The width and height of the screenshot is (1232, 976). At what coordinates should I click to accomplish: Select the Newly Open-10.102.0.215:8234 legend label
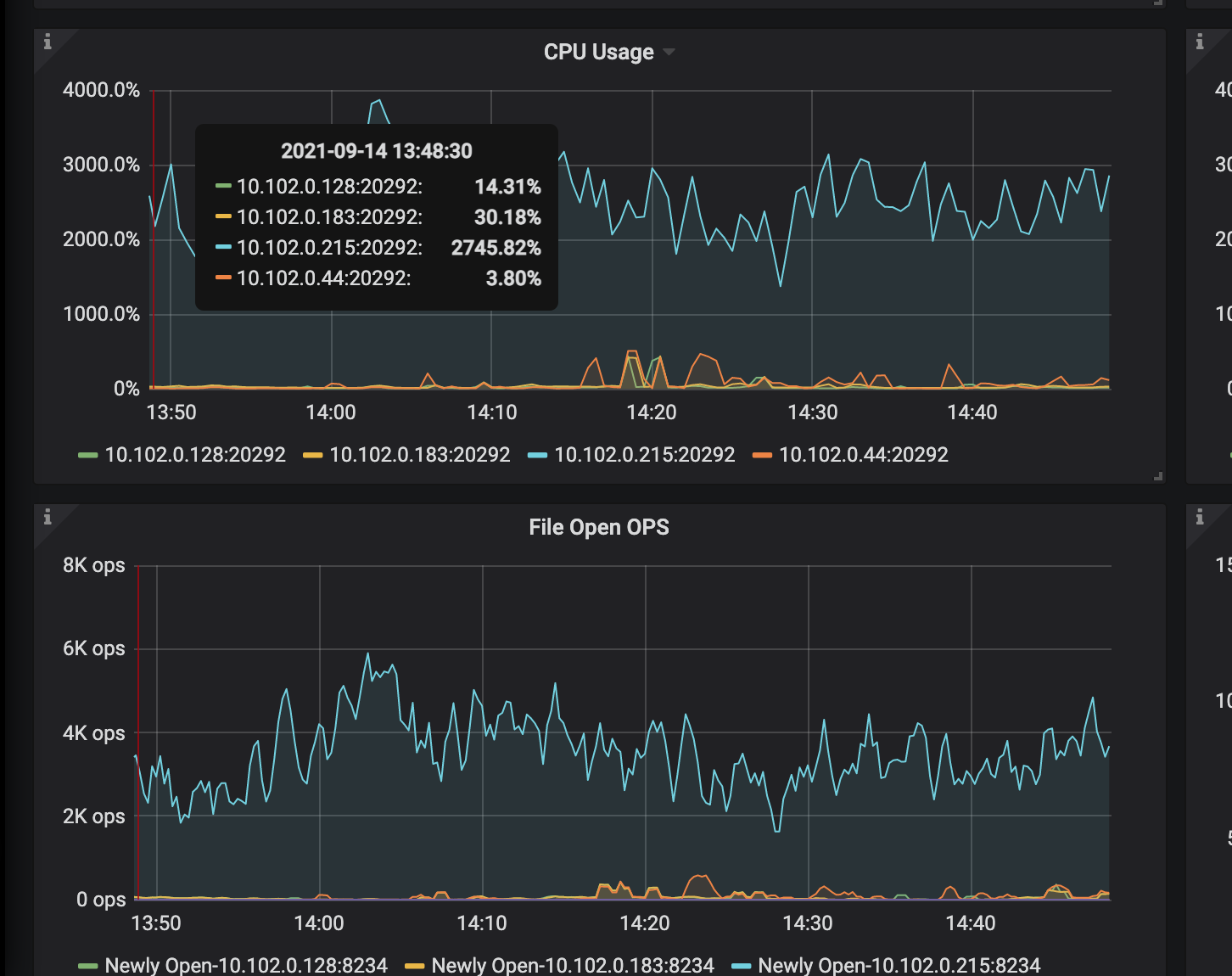[899, 965]
